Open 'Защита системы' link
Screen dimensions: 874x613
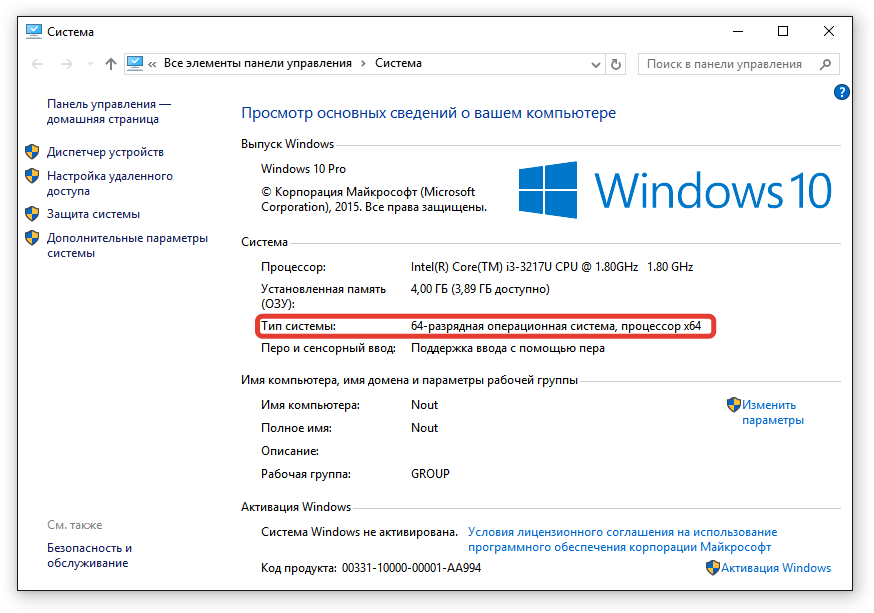tap(93, 214)
